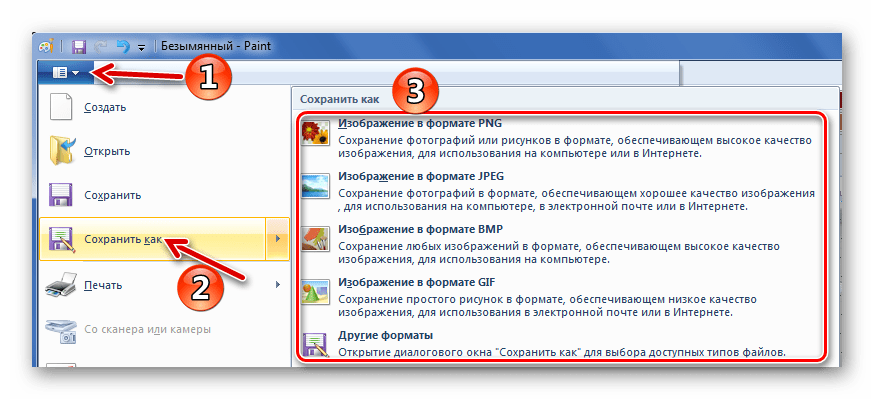The image size is (874, 399).
Task: Click the BMP description starting Сохранение любых изображений
Action: 559,252
